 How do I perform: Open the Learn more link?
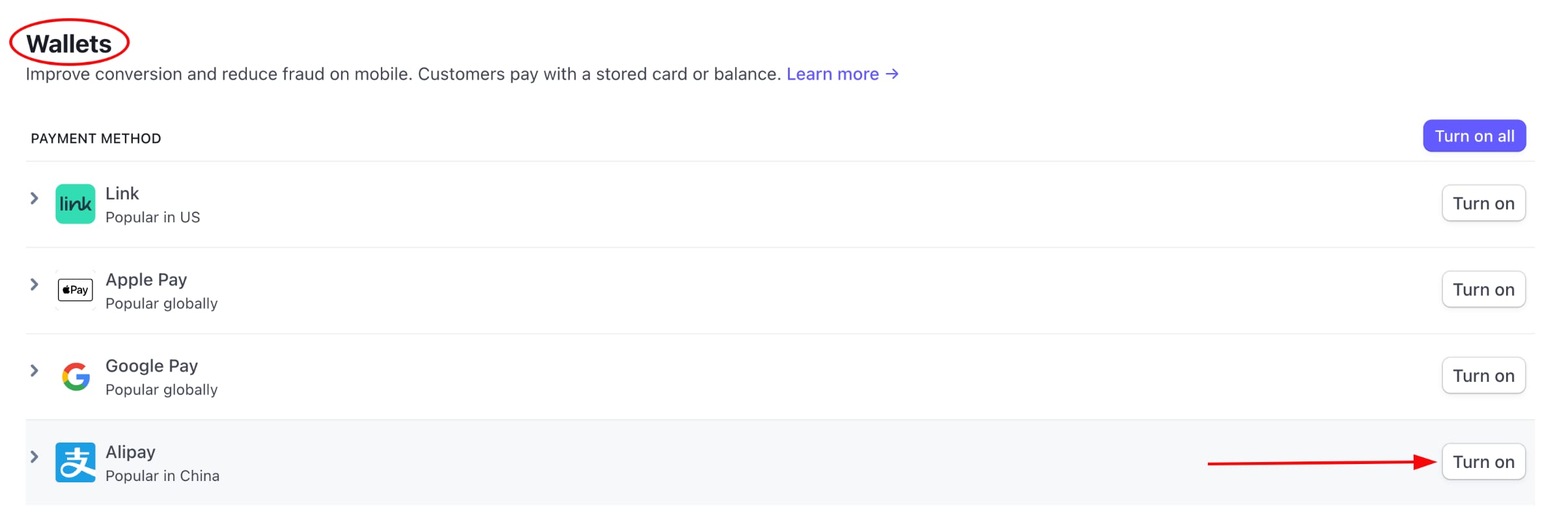click(x=832, y=74)
